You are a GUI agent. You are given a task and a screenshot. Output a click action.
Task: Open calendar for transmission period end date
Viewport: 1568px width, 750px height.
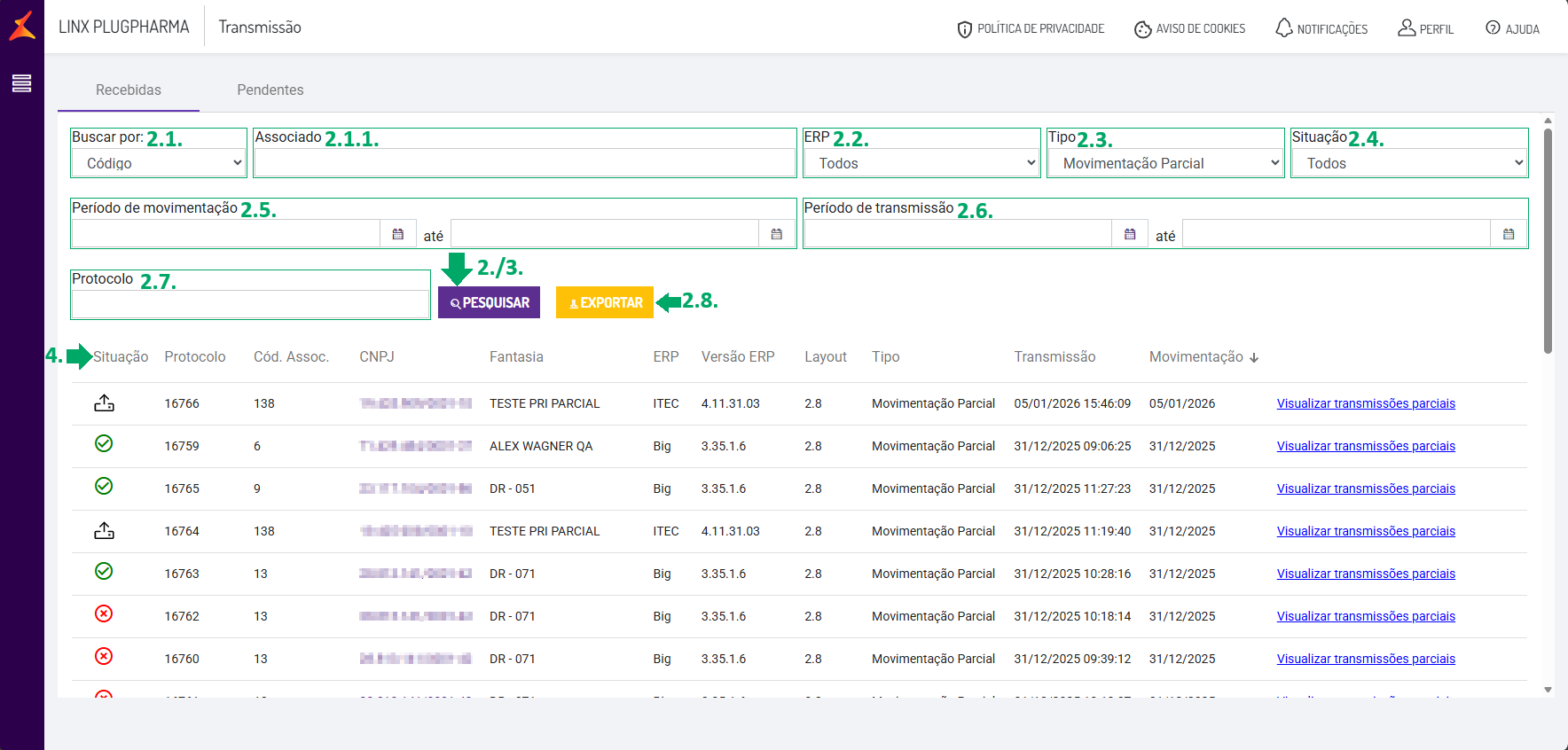click(1508, 234)
